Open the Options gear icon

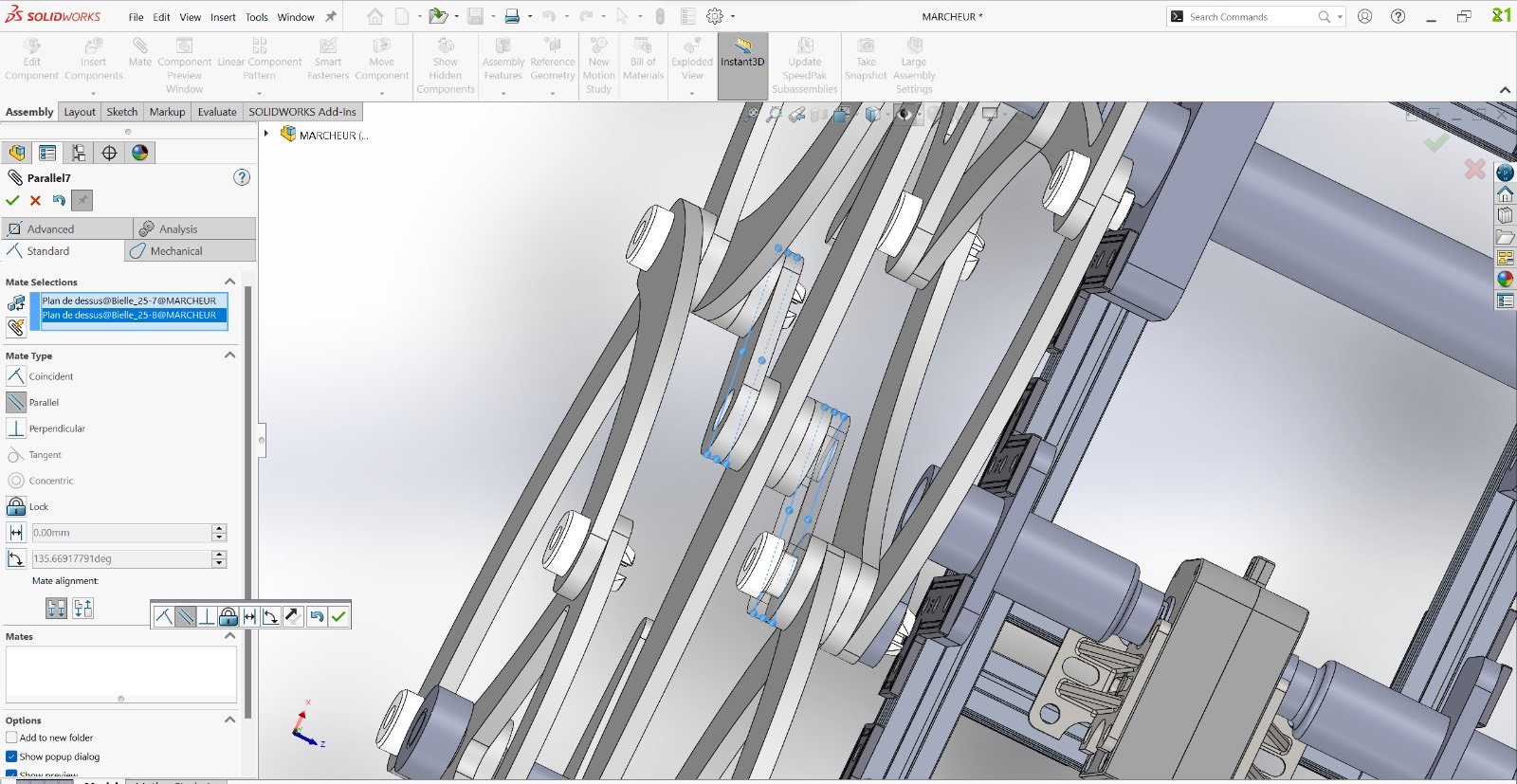[x=716, y=16]
